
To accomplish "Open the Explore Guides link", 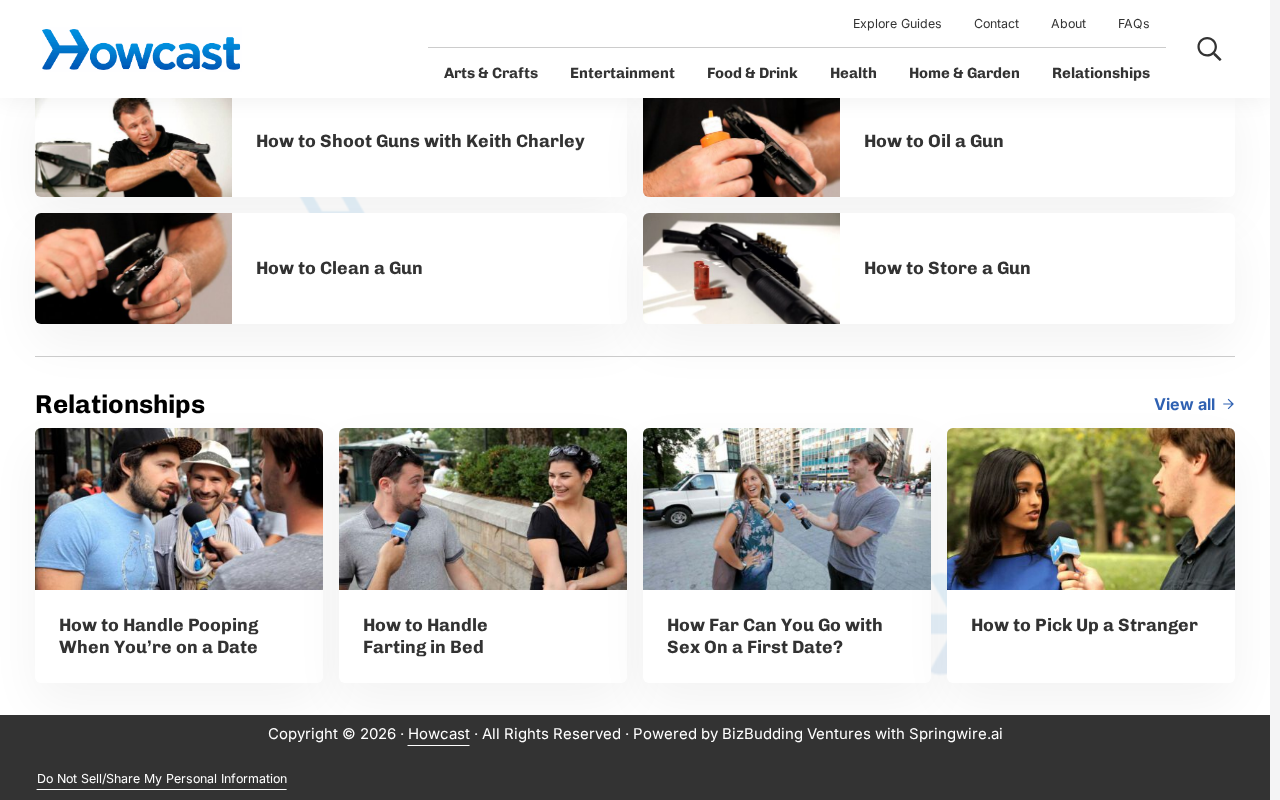I will (x=897, y=23).
